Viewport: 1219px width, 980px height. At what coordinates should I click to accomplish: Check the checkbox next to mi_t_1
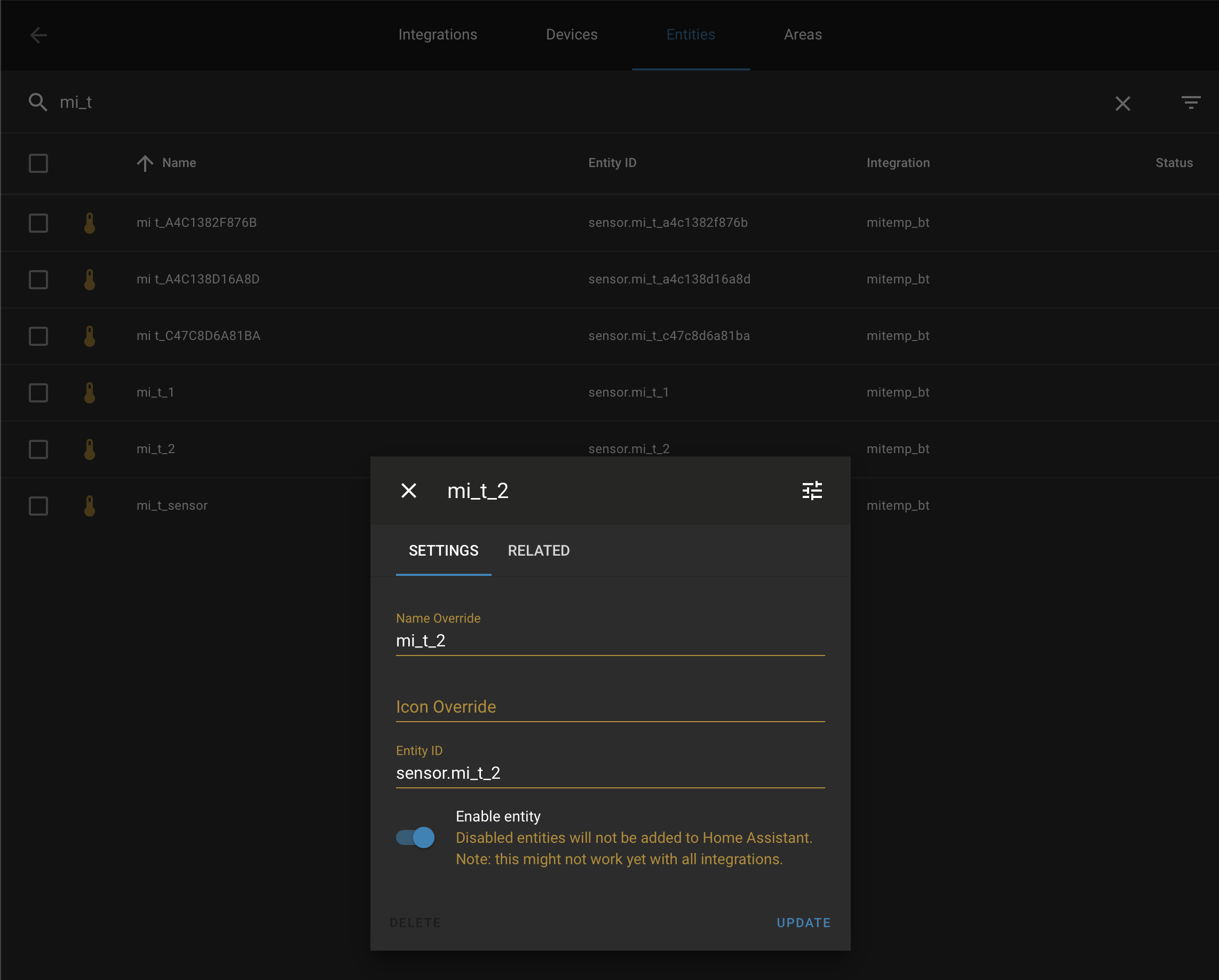click(38, 392)
